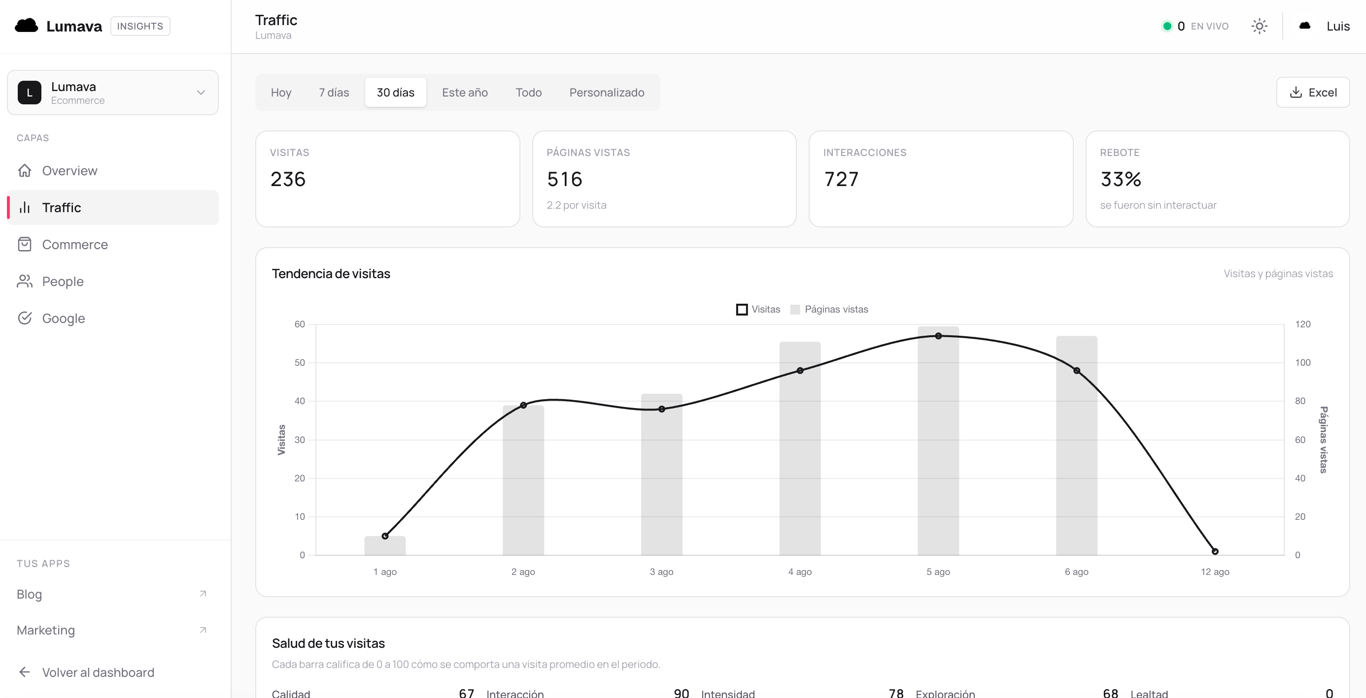Click the Visitas y páginas vistas caption

click(1278, 274)
